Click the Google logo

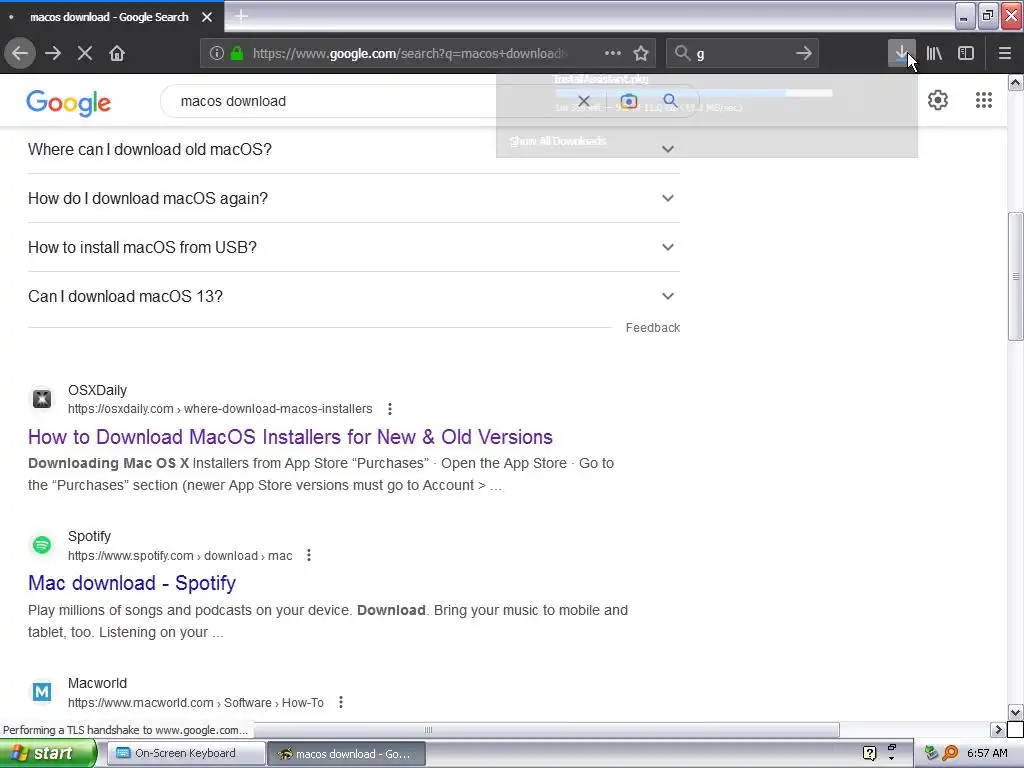pos(69,103)
